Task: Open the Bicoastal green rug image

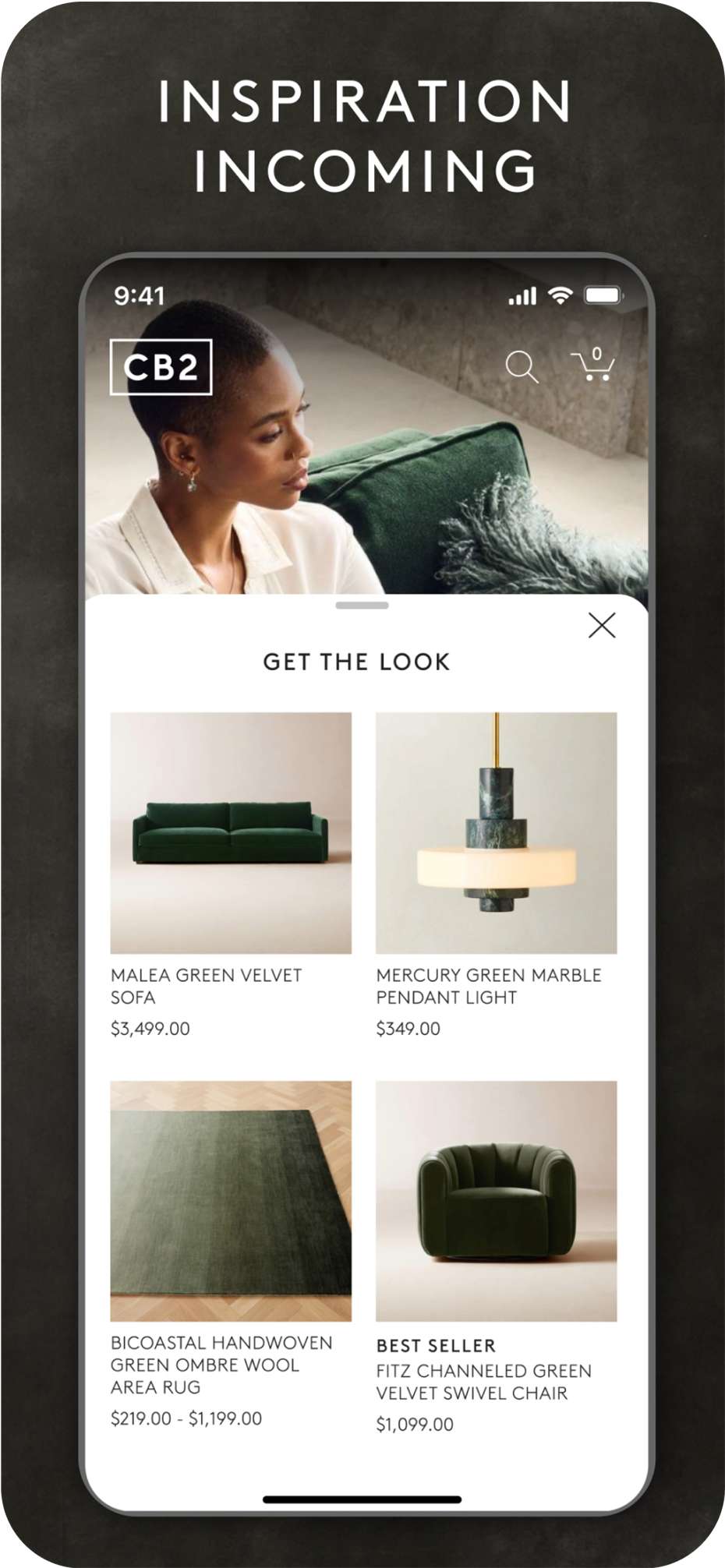Action: [231, 1201]
